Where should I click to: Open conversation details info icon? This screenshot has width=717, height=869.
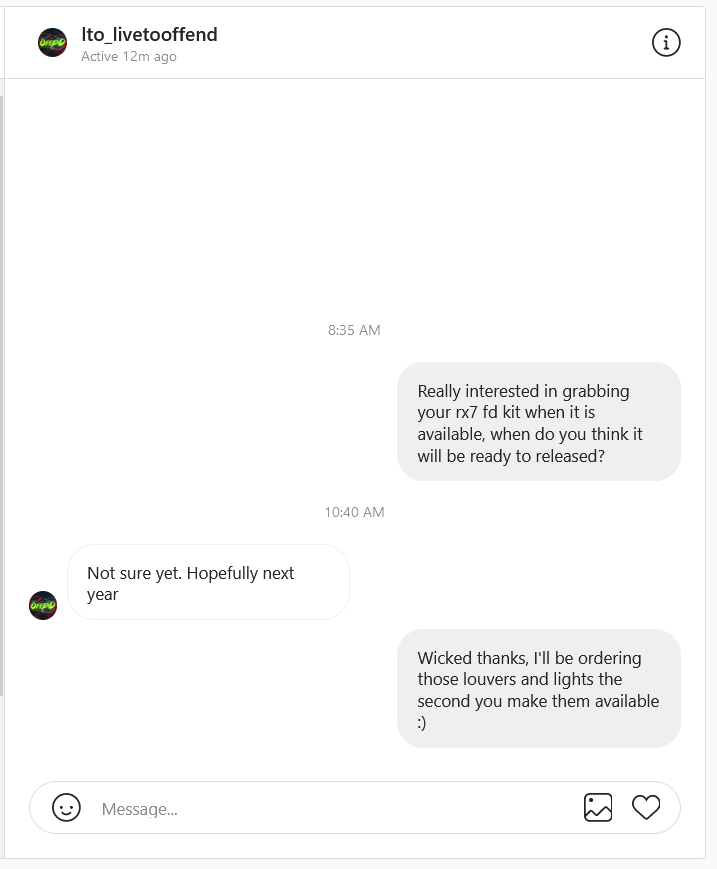pyautogui.click(x=665, y=43)
